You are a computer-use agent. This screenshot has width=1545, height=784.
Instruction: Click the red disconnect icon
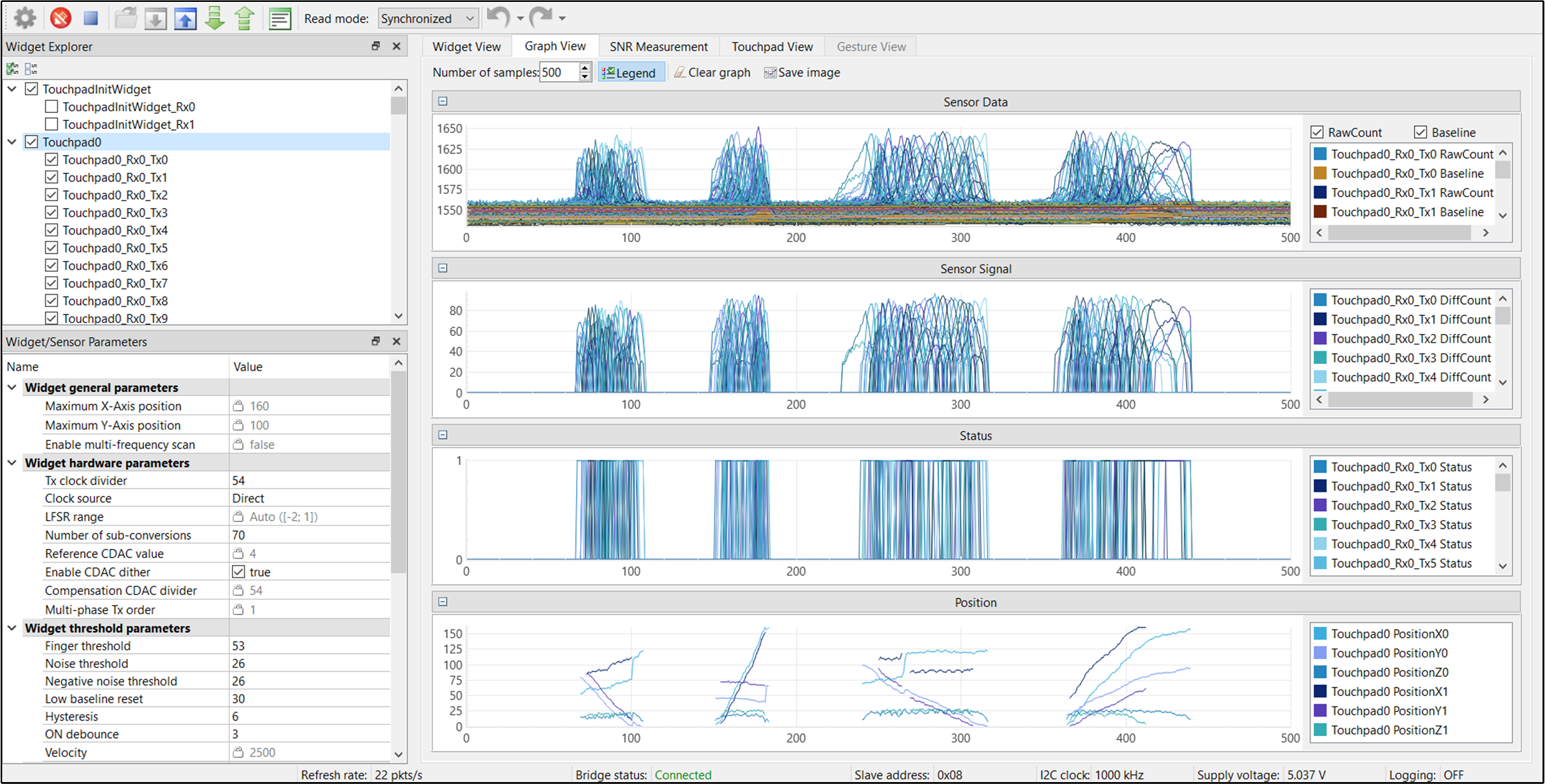pyautogui.click(x=60, y=18)
